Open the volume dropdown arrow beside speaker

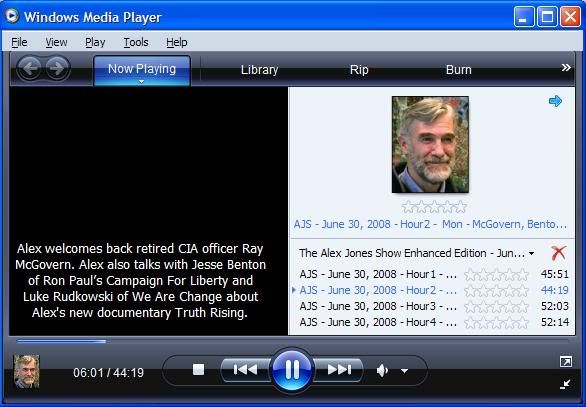coord(404,371)
